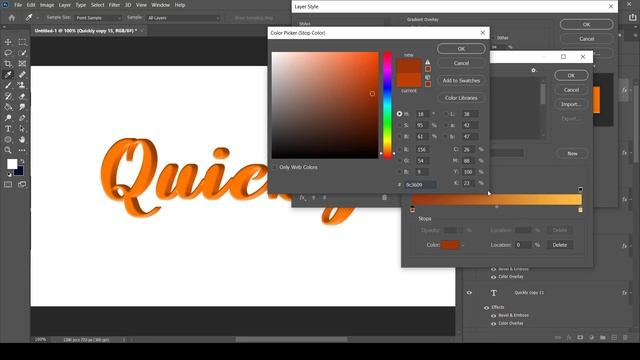Image resolution: width=640 pixels, height=360 pixels.
Task: Select the Crop tool
Action: click(8, 64)
